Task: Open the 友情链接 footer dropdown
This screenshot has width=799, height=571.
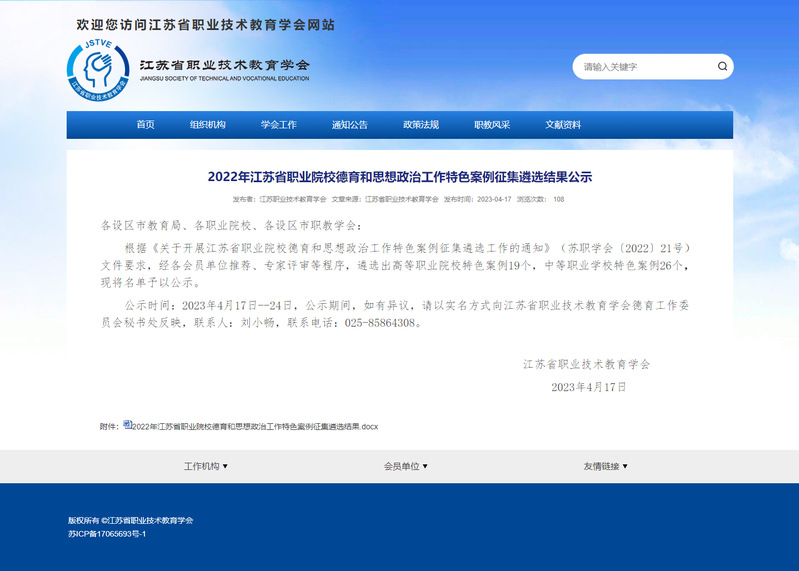Action: pyautogui.click(x=606, y=466)
